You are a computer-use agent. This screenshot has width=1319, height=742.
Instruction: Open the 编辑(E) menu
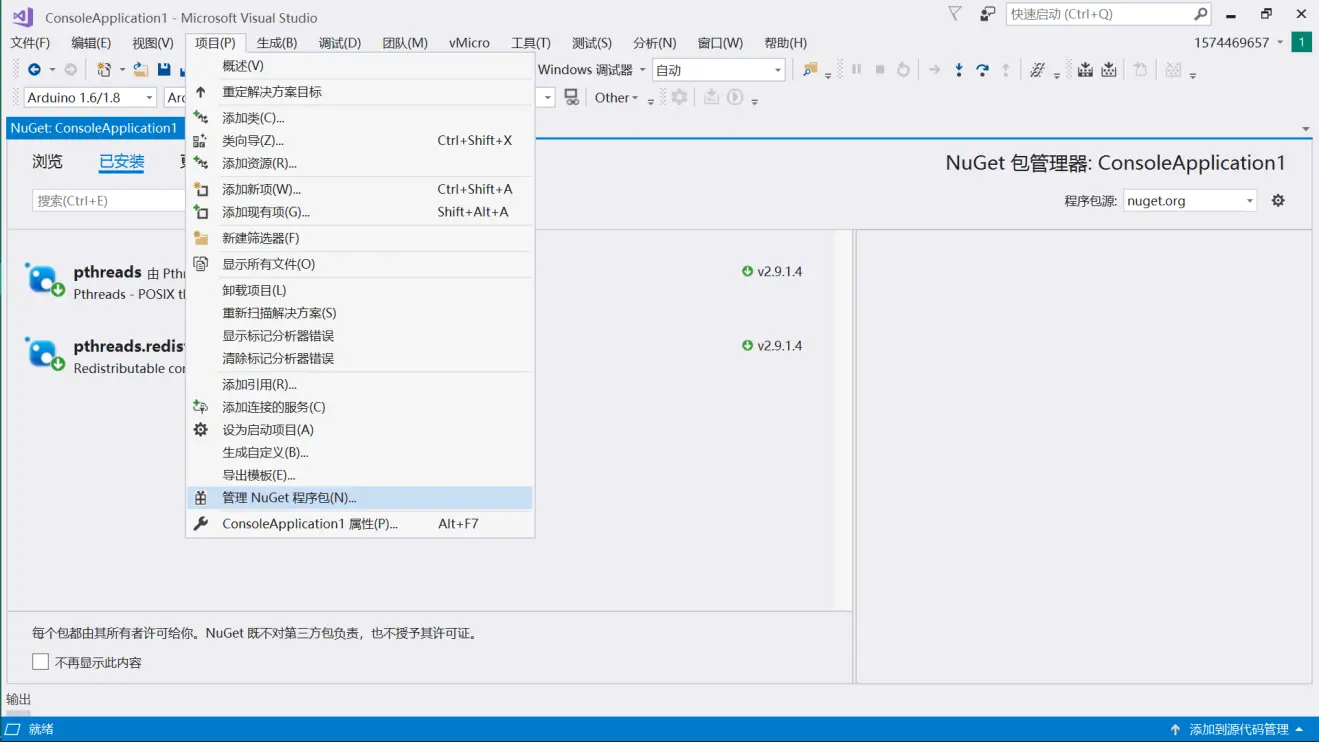91,43
